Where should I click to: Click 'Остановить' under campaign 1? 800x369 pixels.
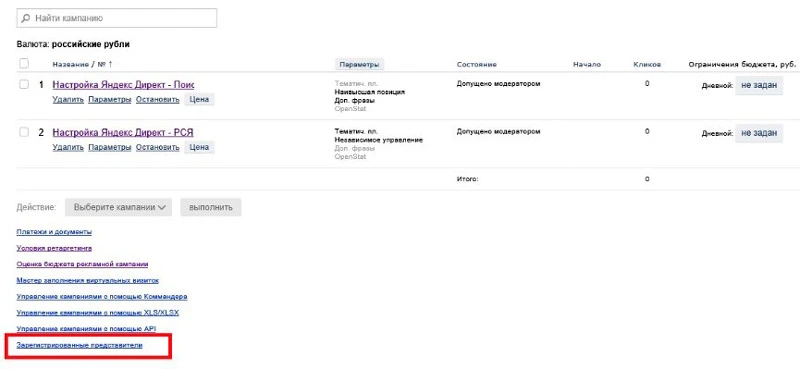pos(158,100)
